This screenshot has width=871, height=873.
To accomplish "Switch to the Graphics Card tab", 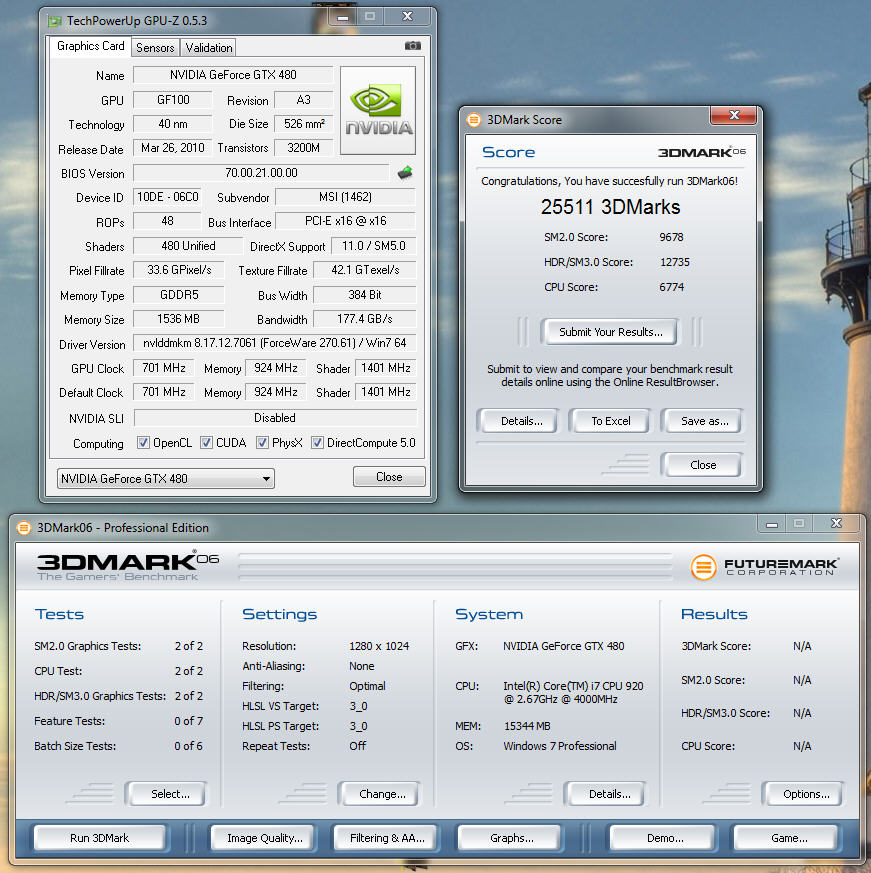I will (90, 46).
